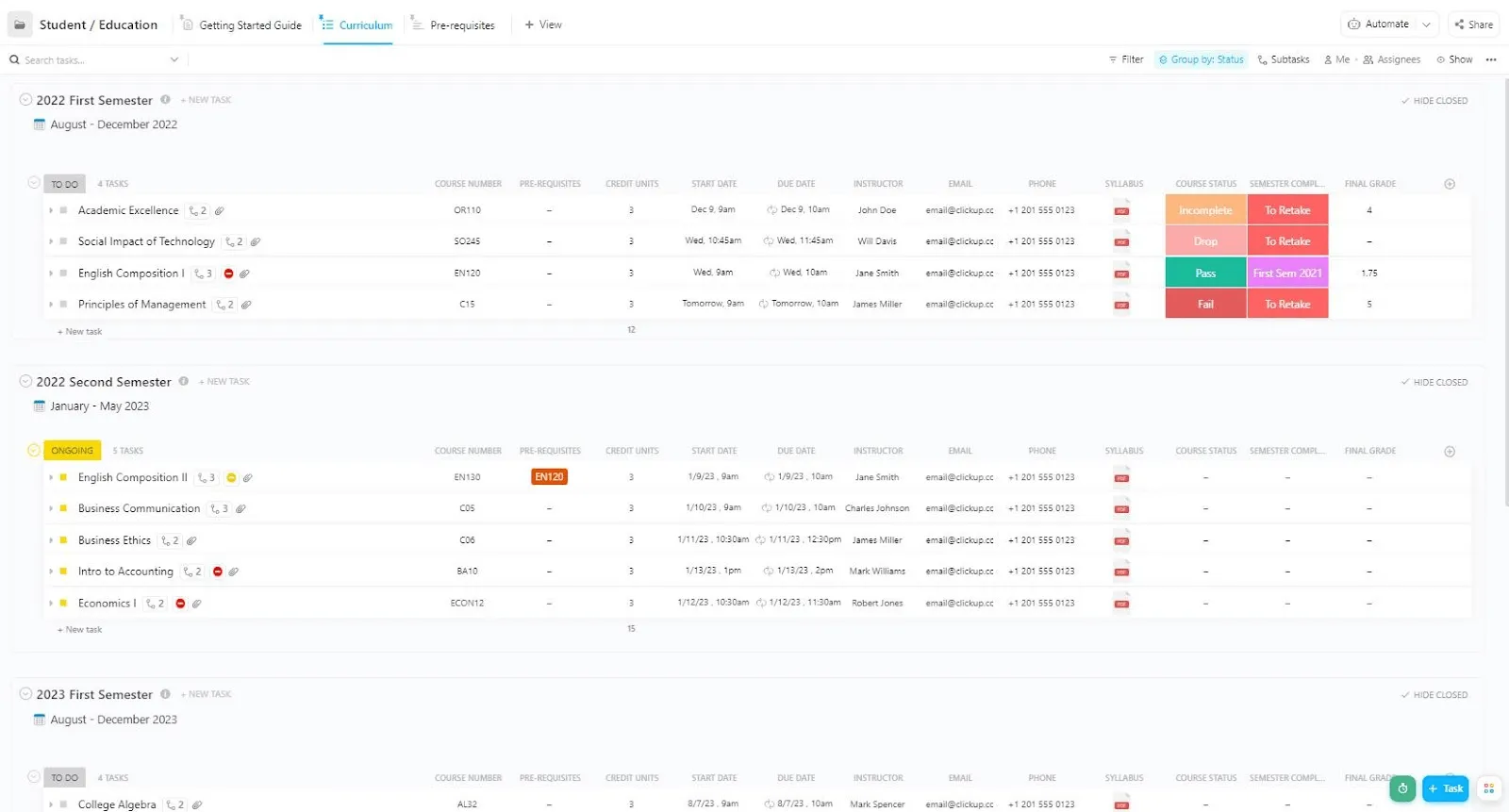Switch to the Pre-requisites tab
1509x812 pixels.
tap(454, 25)
